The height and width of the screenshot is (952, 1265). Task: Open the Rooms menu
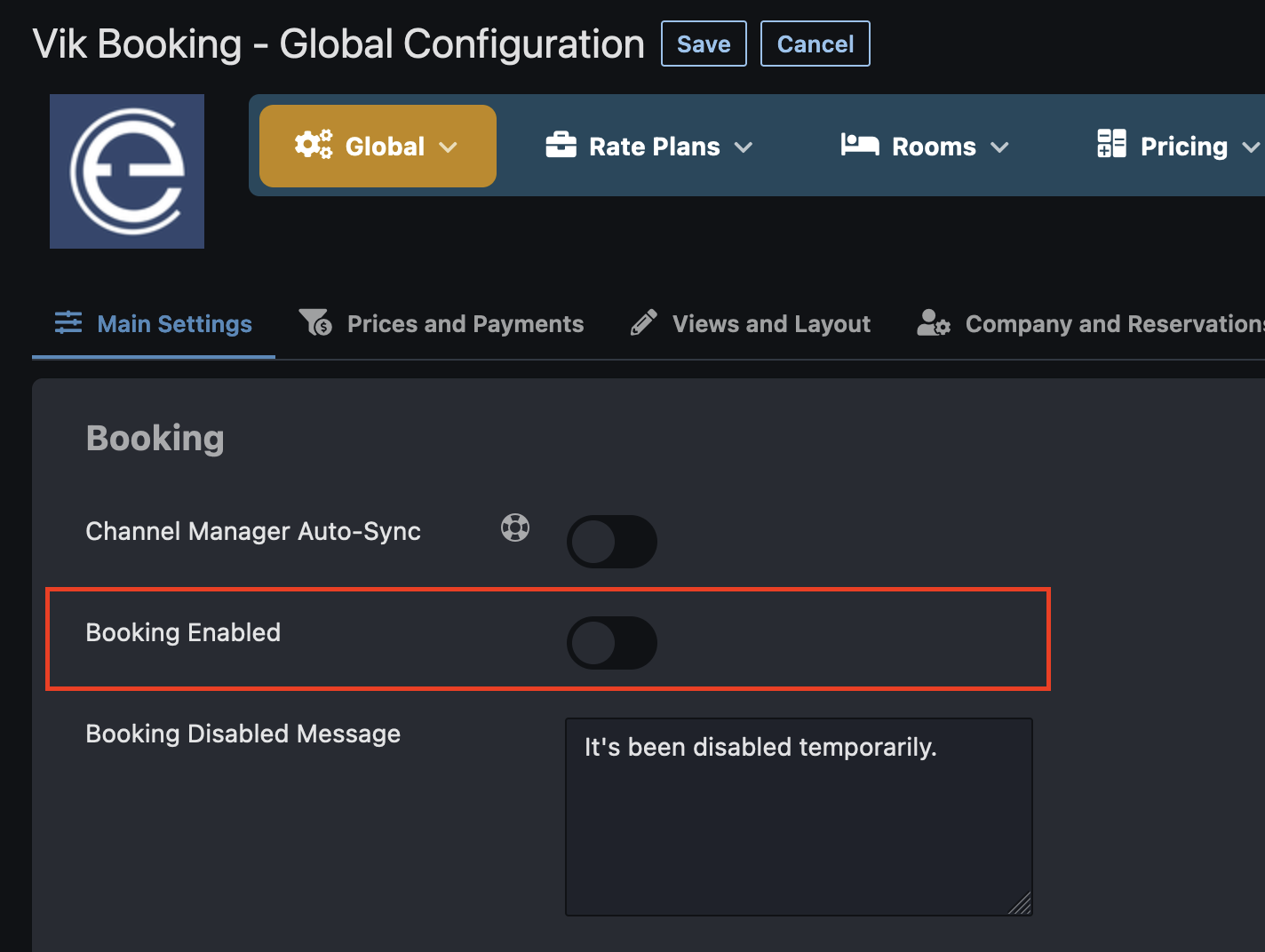pos(925,146)
